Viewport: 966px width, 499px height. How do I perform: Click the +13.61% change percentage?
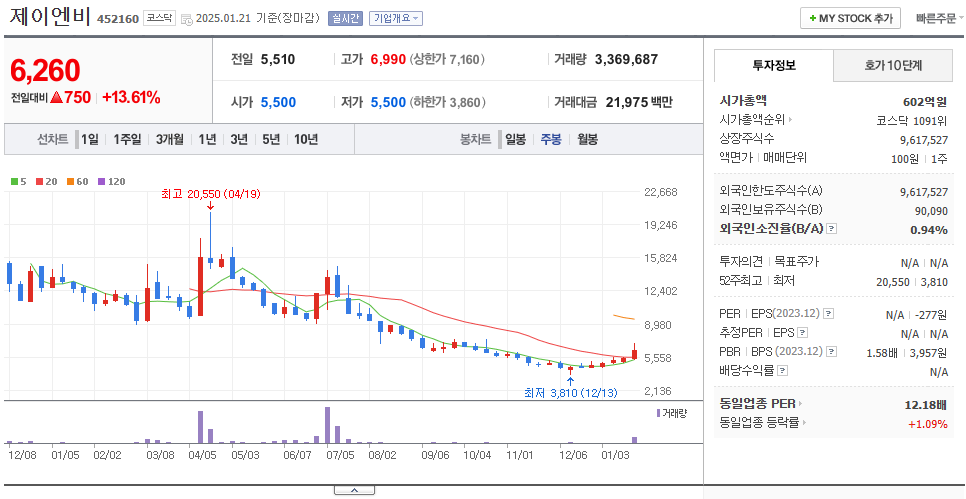pos(131,97)
